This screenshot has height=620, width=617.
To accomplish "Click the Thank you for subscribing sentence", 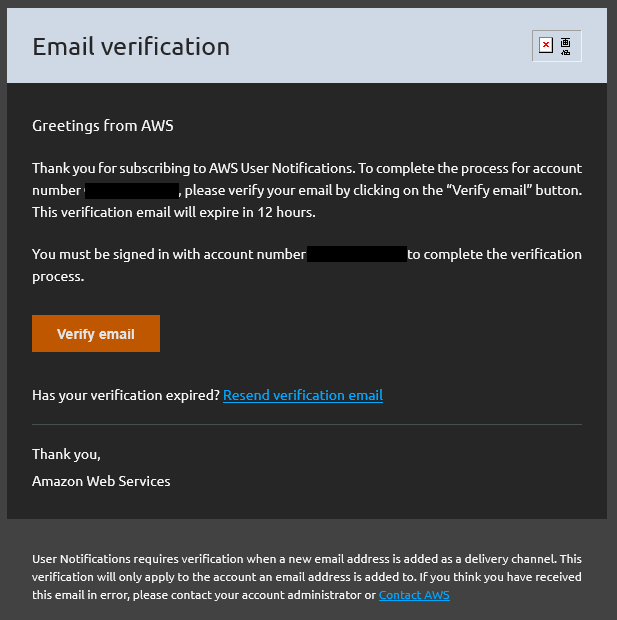I will 194,168.
